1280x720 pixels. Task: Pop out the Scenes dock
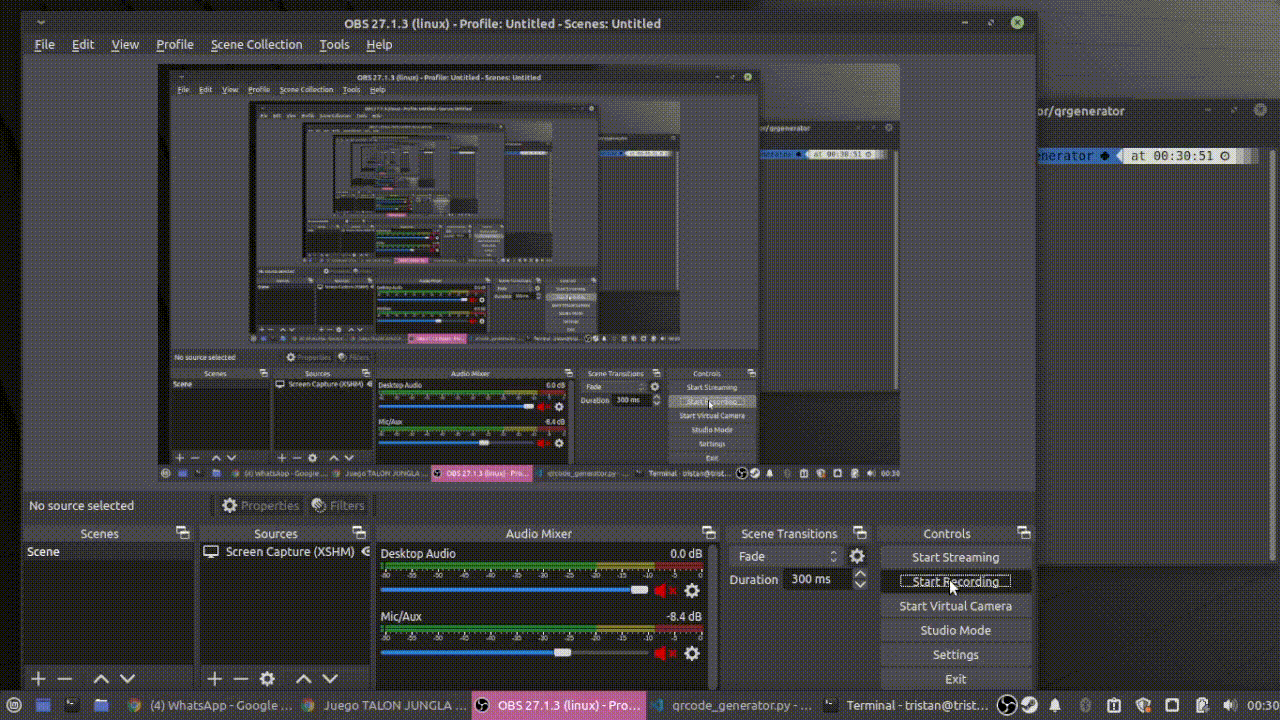pos(182,533)
